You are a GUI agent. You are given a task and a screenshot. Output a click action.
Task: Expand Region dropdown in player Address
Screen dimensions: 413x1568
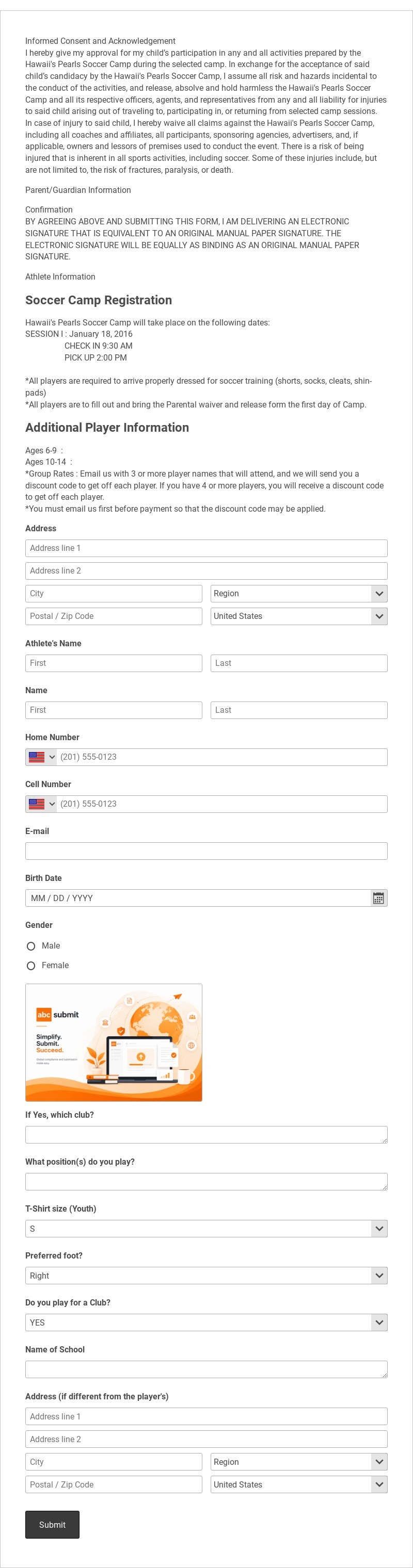(299, 594)
